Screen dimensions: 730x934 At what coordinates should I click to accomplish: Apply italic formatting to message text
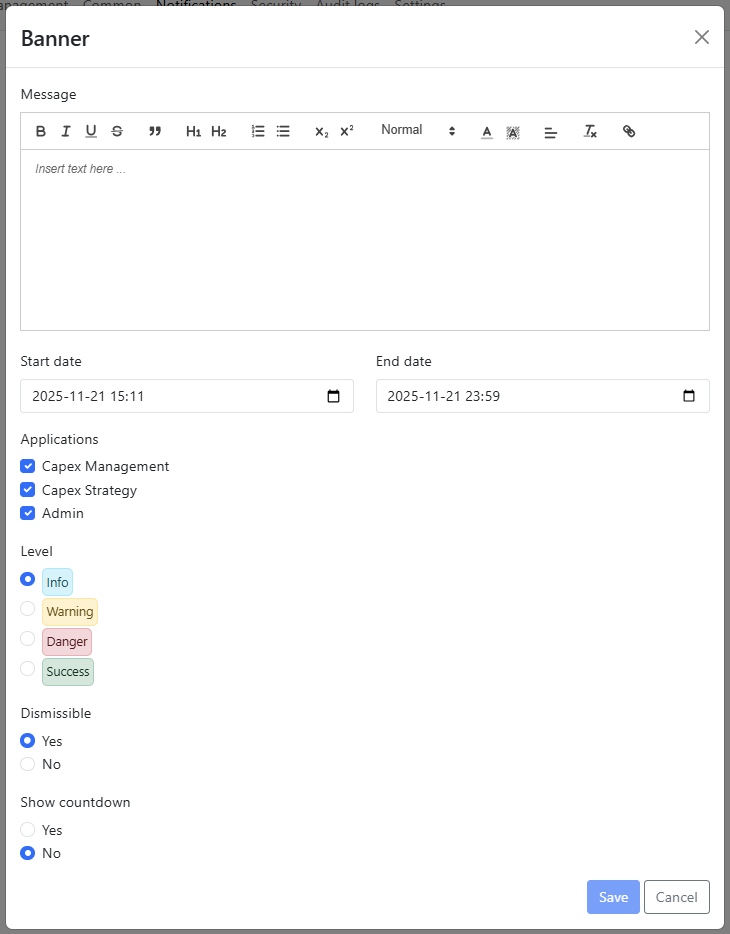pyautogui.click(x=66, y=131)
